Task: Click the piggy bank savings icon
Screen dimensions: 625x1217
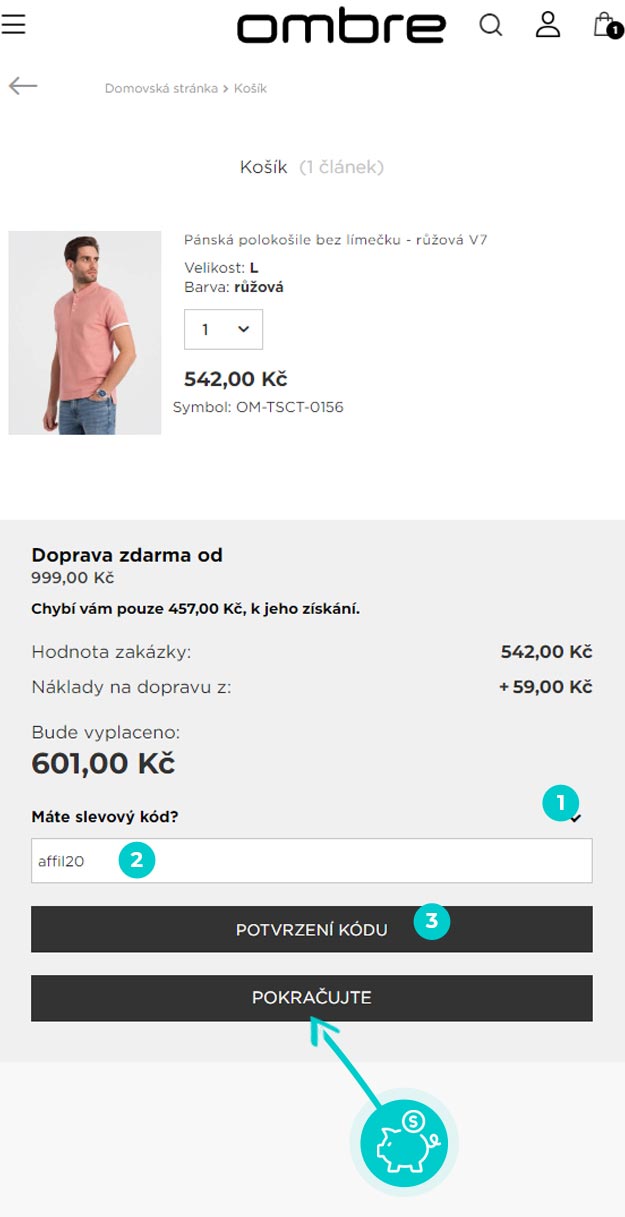Action: point(403,1143)
